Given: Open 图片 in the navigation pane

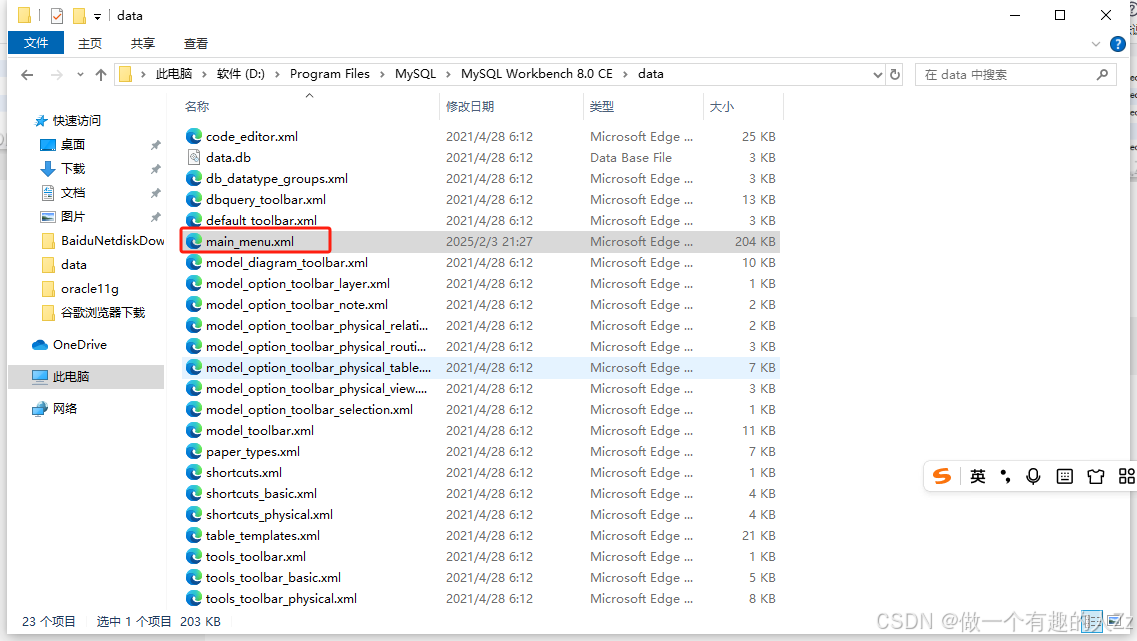Looking at the screenshot, I should 73,216.
